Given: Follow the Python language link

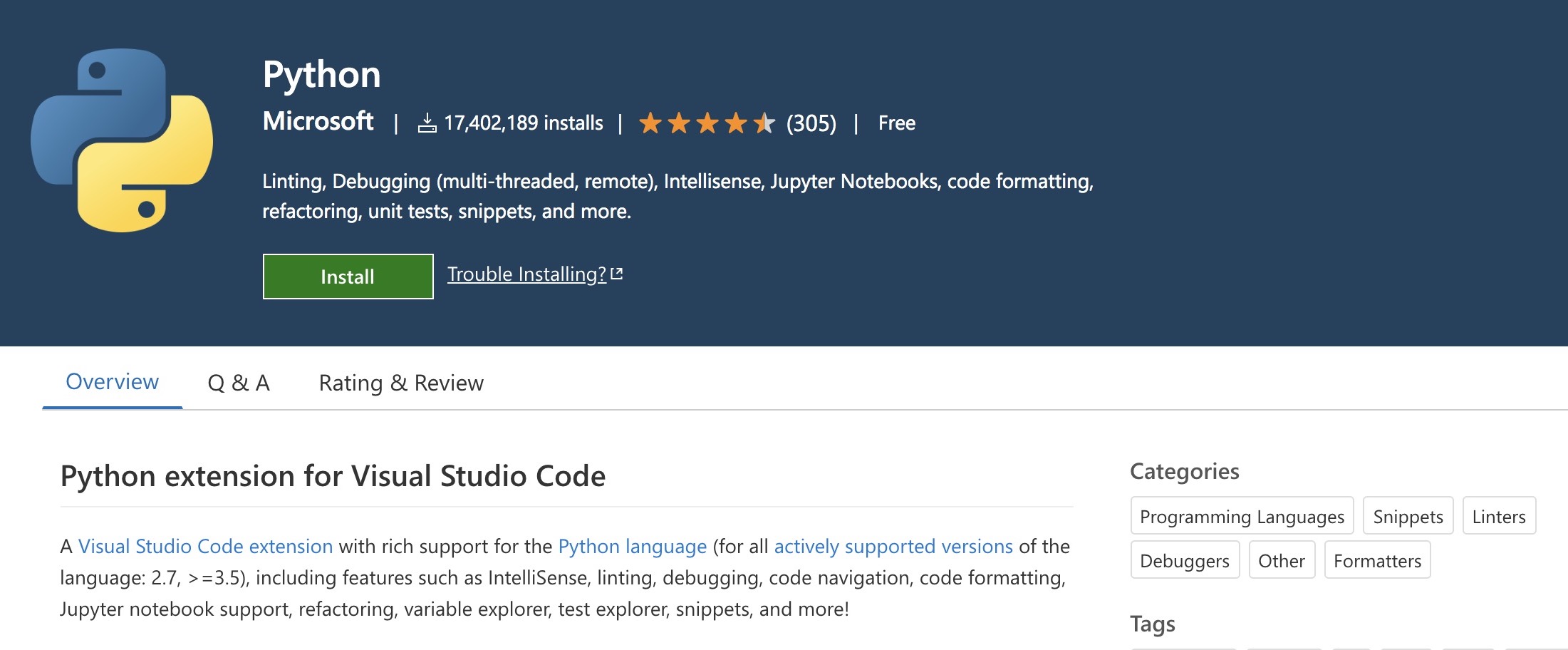Looking at the screenshot, I should 633,547.
